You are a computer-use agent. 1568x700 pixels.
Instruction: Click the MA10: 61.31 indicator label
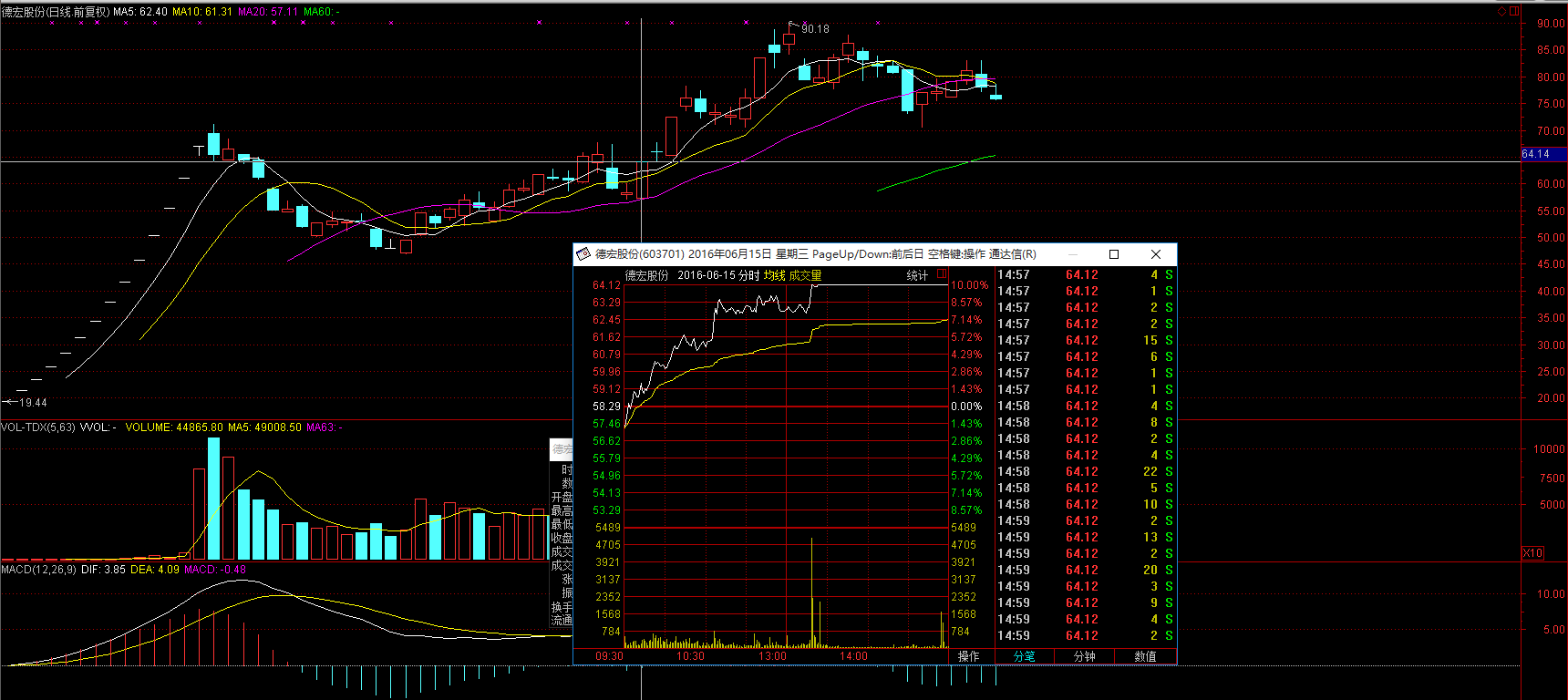point(202,12)
